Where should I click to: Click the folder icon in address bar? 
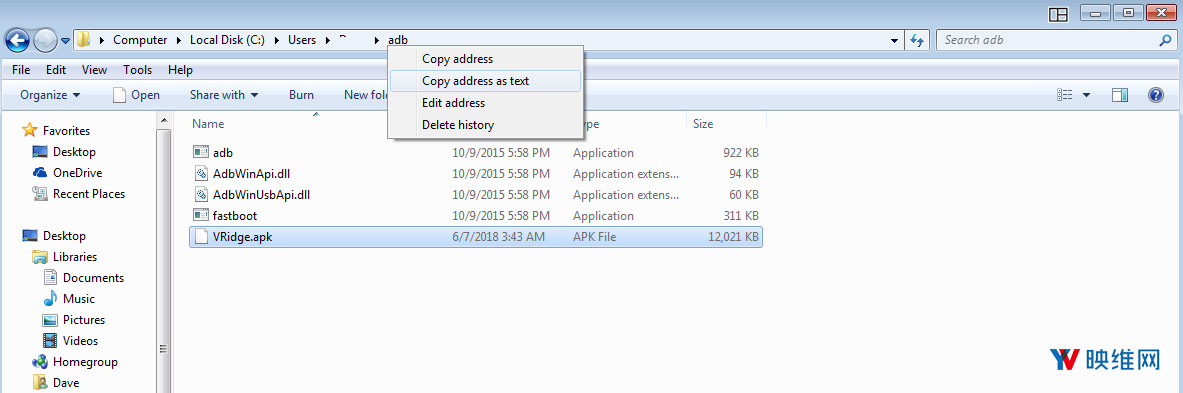83,39
